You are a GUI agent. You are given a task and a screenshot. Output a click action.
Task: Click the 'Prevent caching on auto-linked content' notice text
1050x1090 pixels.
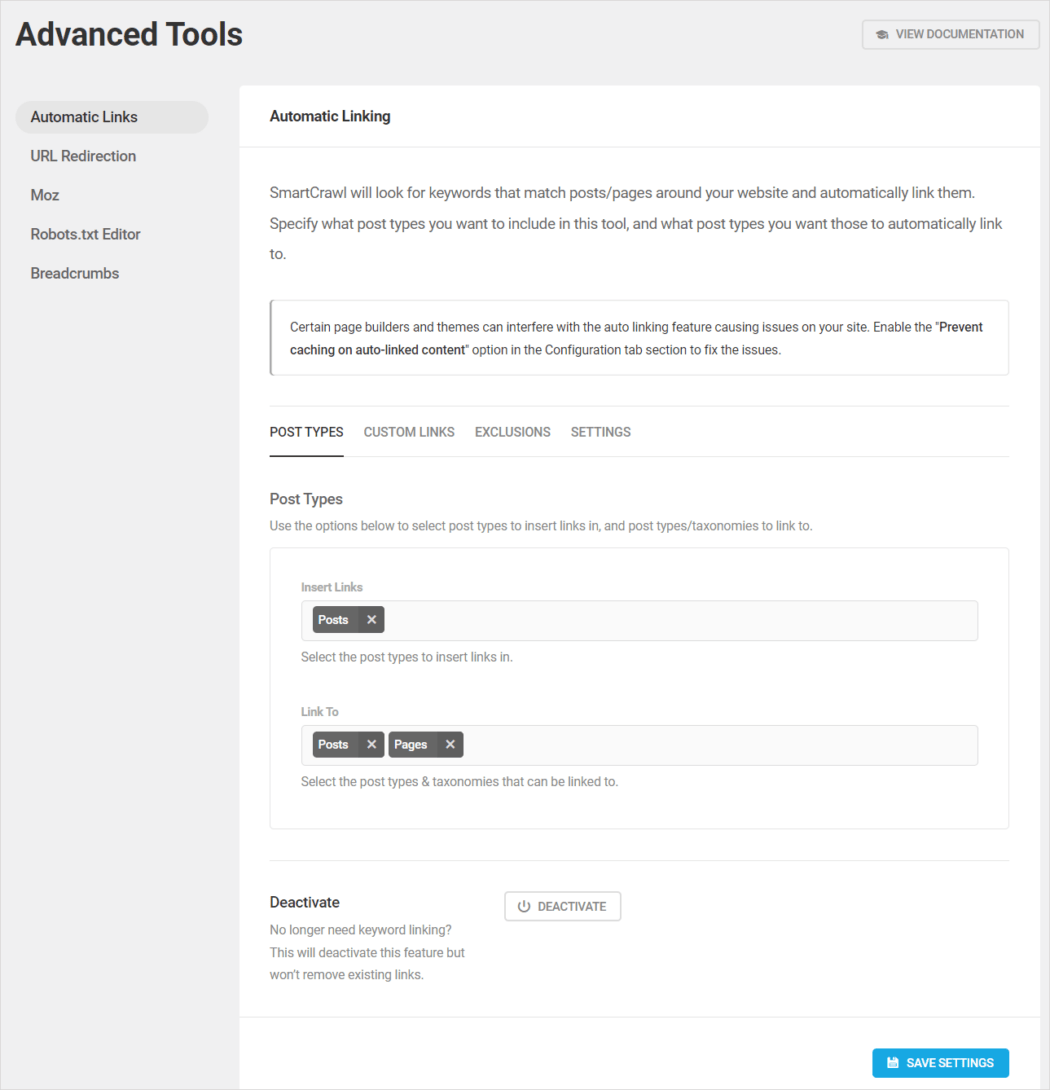pyautogui.click(x=636, y=338)
